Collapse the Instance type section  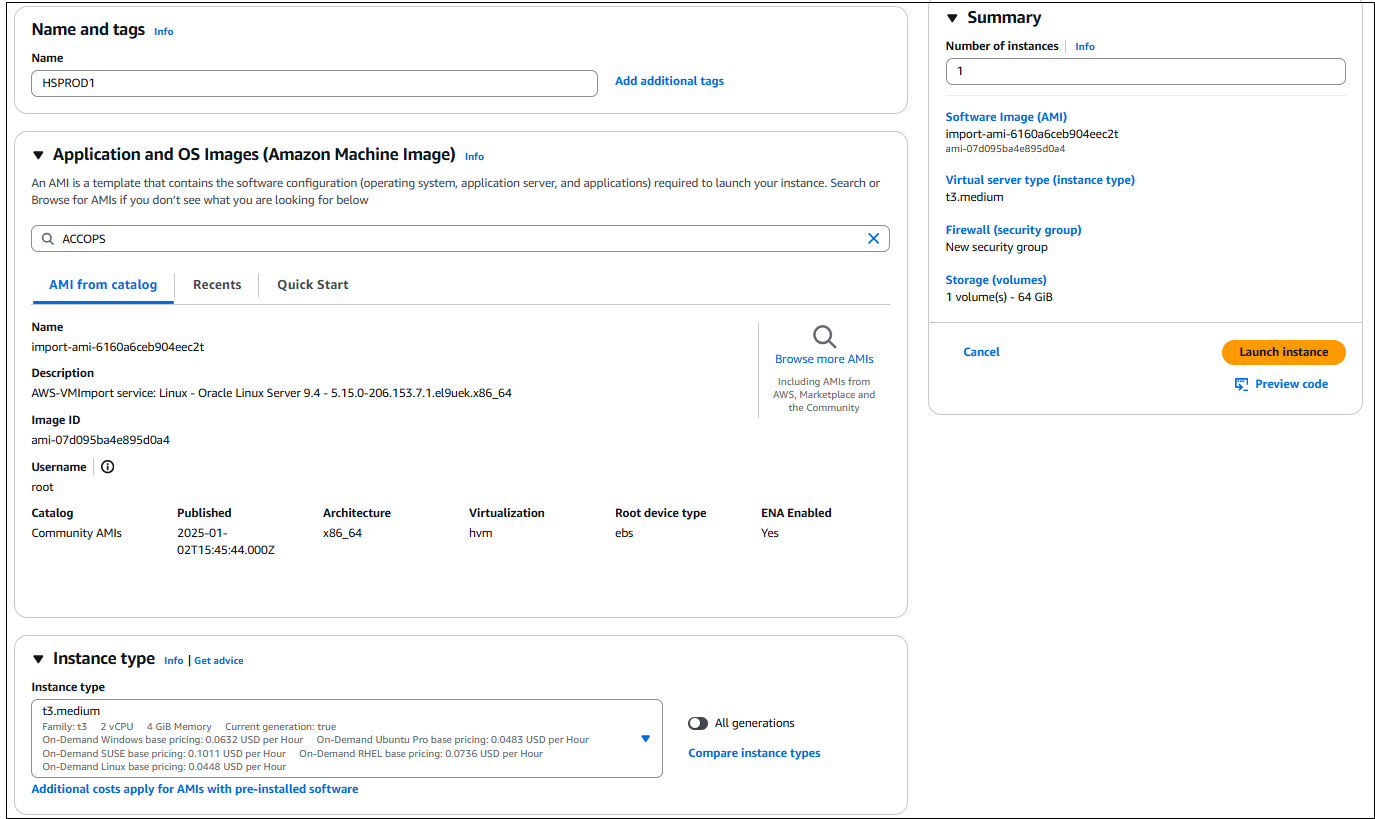(38, 658)
